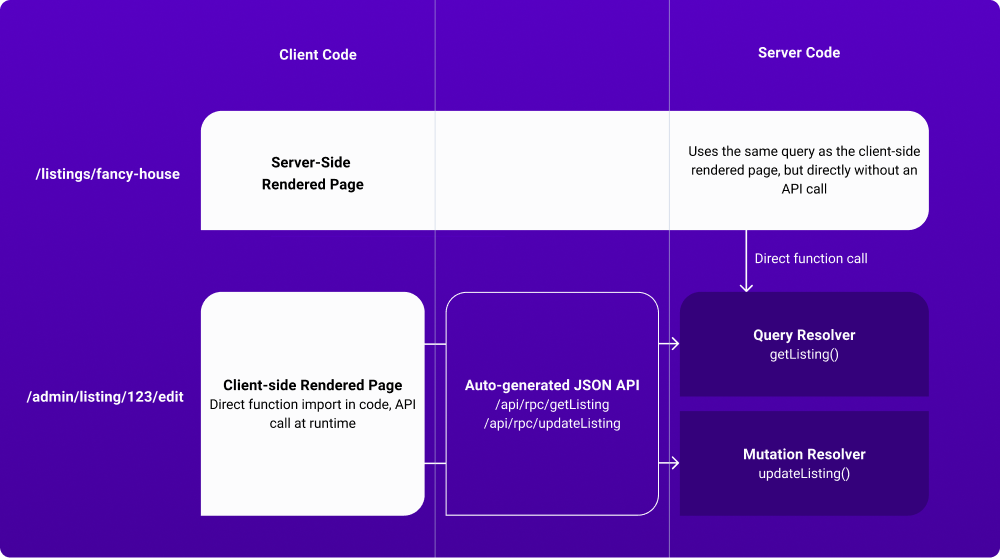Select the Server-Side Rendered Page title
This screenshot has width=1000, height=558.
tap(312, 173)
